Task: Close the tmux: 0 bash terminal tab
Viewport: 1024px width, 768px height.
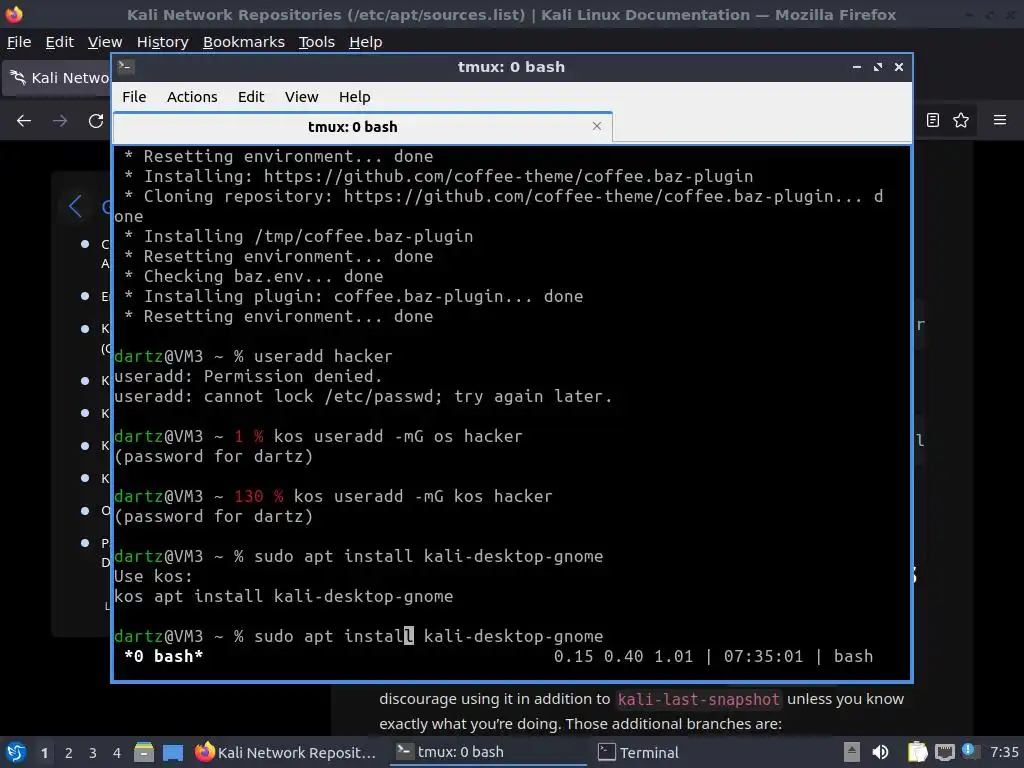Action: click(596, 126)
